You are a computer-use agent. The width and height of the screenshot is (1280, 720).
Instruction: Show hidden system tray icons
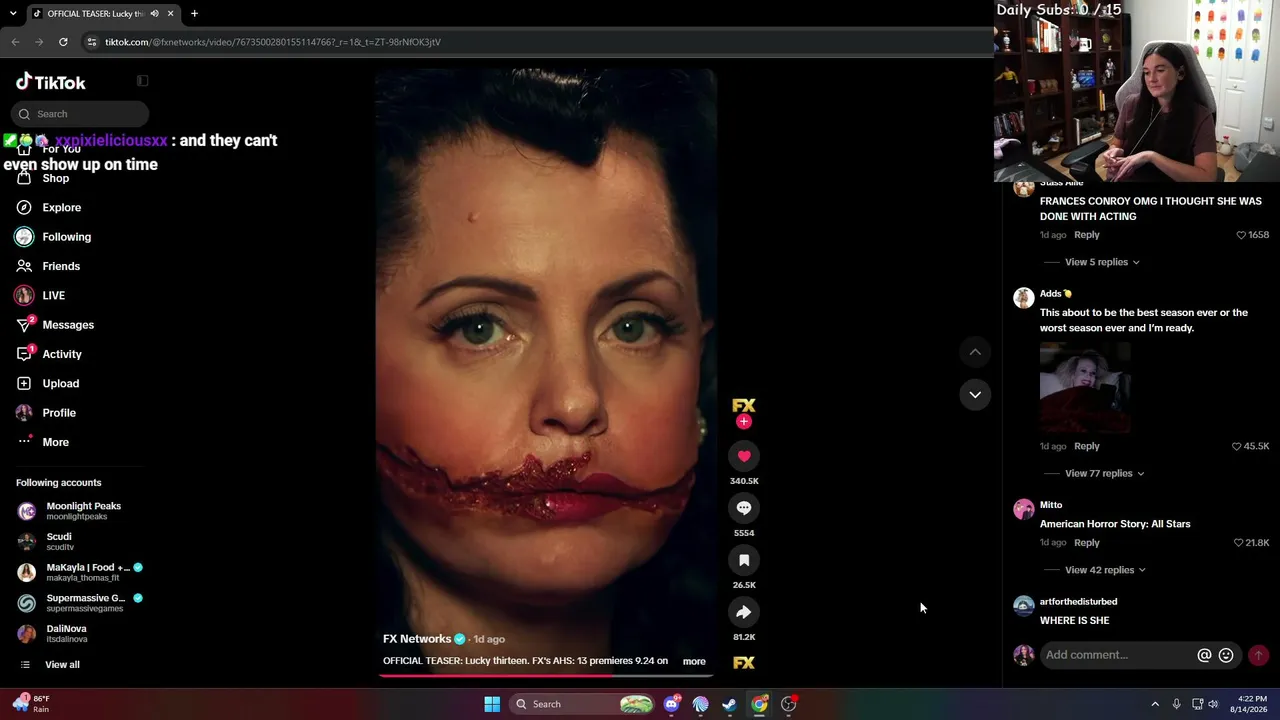coord(1155,704)
